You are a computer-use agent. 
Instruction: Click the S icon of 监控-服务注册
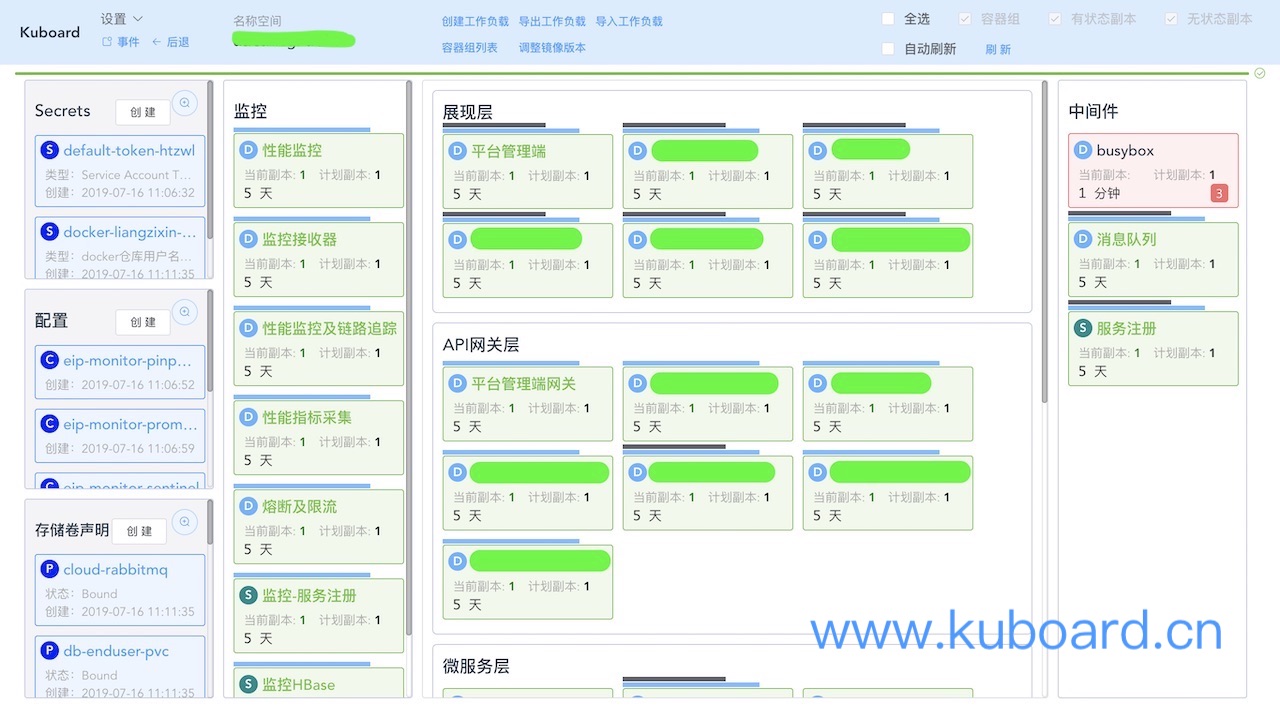(249, 595)
